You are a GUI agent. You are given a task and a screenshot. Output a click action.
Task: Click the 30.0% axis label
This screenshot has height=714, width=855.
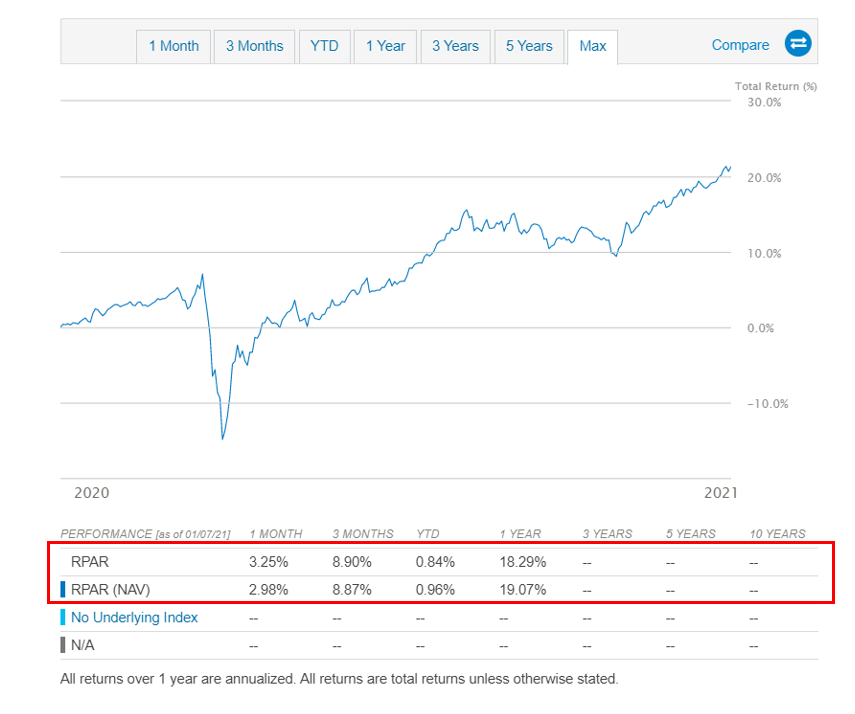pos(764,103)
